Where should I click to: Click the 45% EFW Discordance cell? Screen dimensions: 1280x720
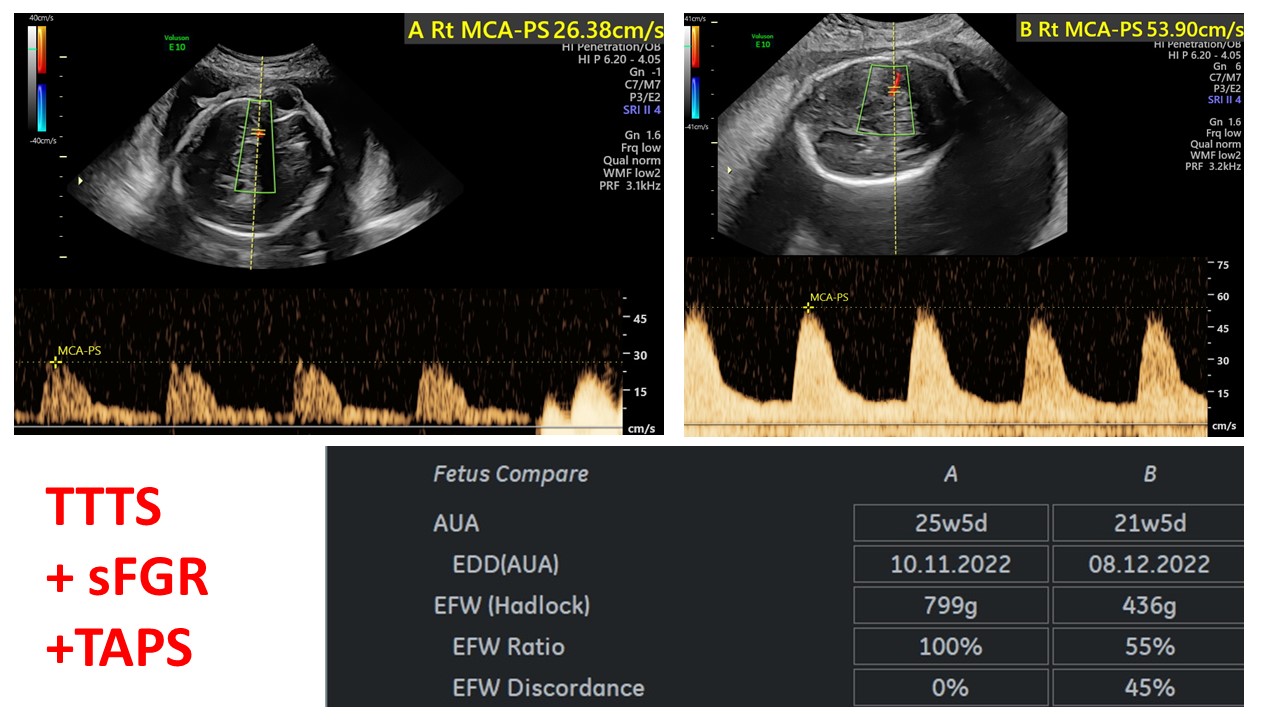pos(1149,688)
